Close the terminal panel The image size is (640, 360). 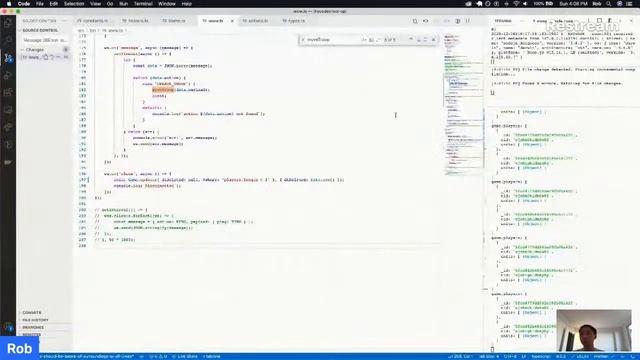[x=631, y=20]
